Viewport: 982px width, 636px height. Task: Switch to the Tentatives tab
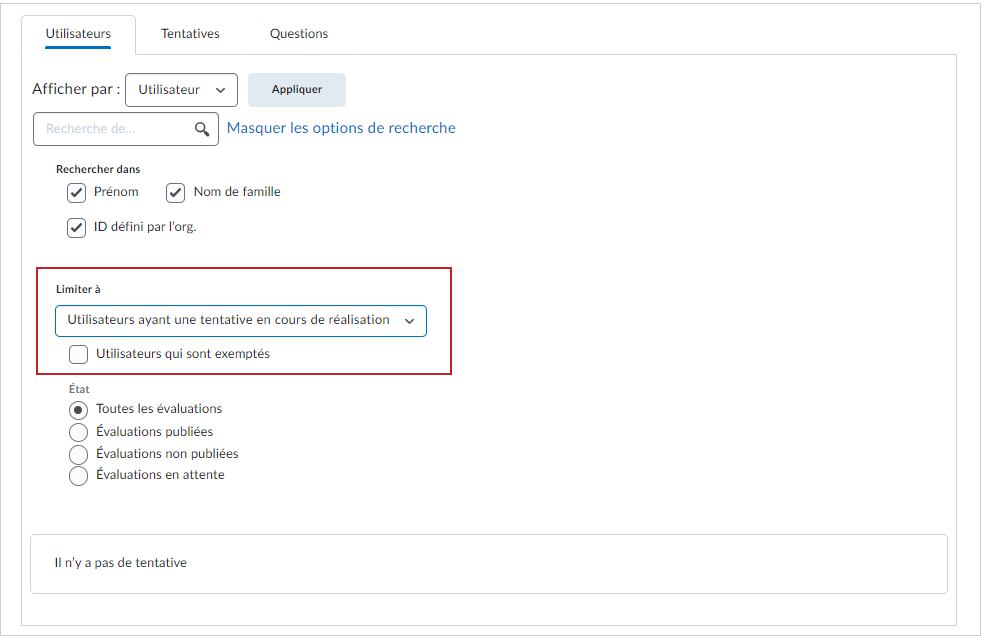pos(190,34)
